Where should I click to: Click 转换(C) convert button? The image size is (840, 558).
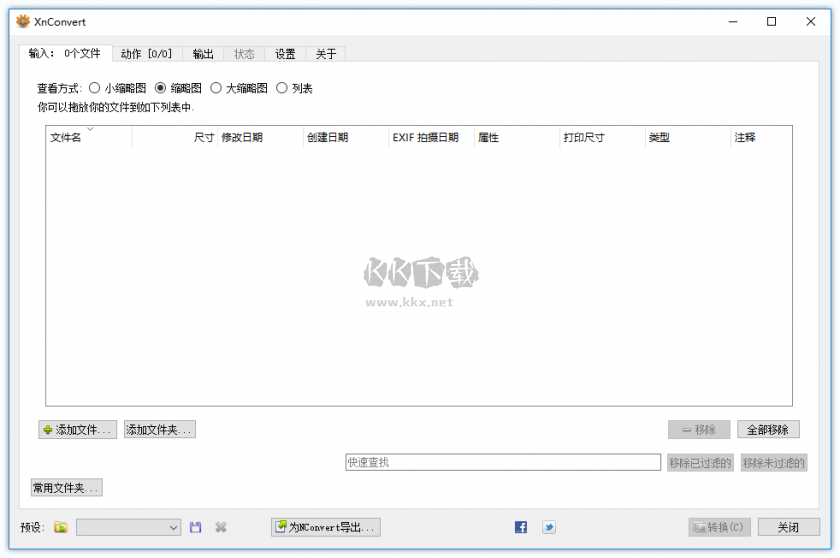[719, 527]
